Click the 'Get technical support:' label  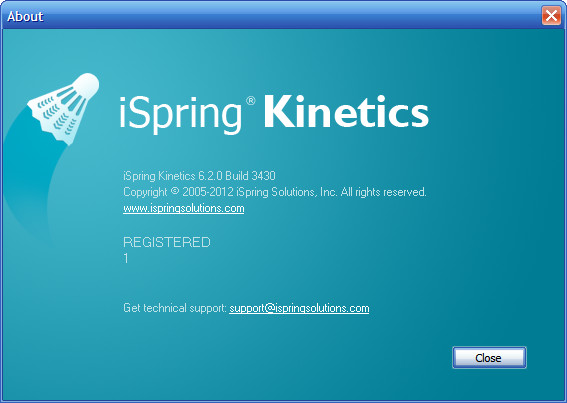[x=175, y=308]
